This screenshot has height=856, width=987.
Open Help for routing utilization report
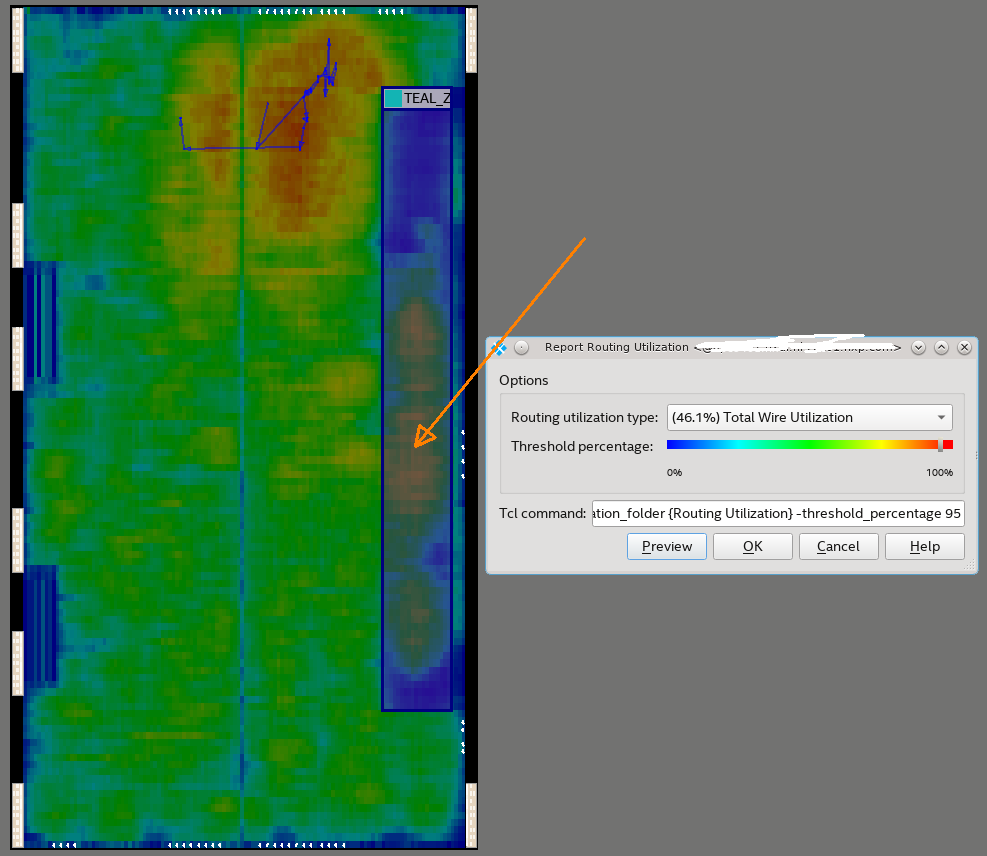(x=925, y=546)
